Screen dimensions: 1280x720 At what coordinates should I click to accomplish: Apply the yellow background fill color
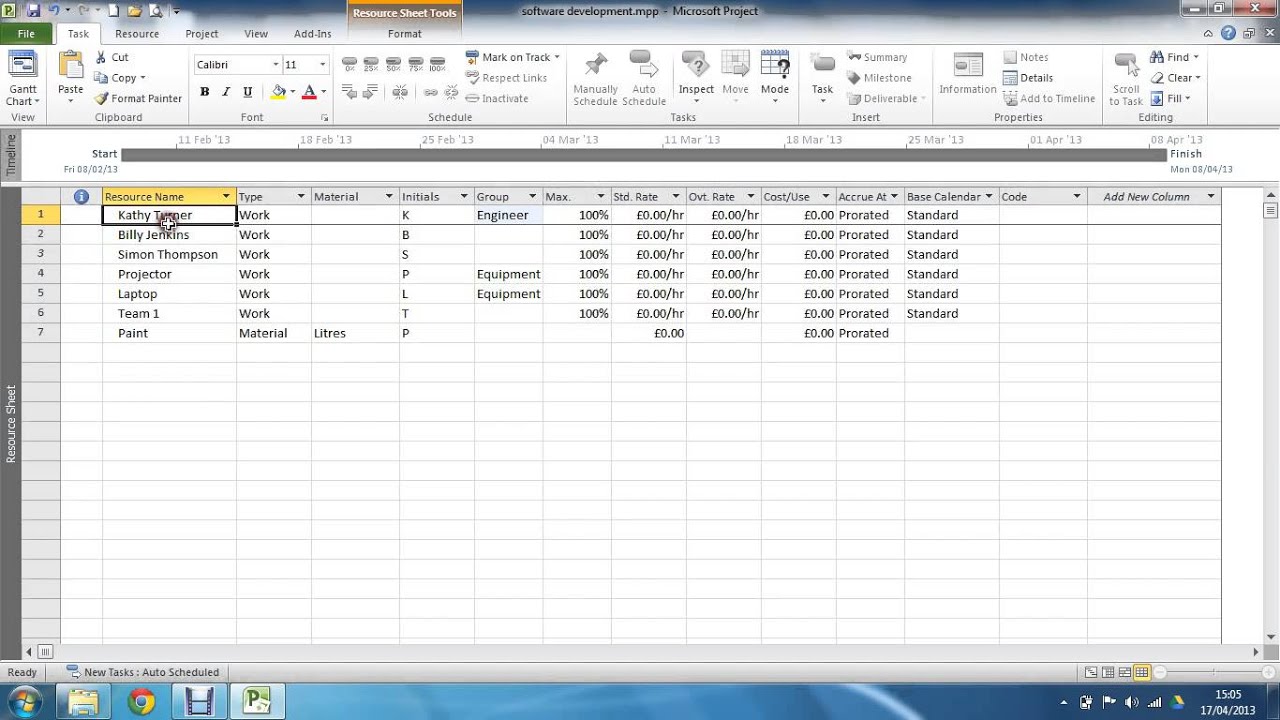pyautogui.click(x=279, y=91)
